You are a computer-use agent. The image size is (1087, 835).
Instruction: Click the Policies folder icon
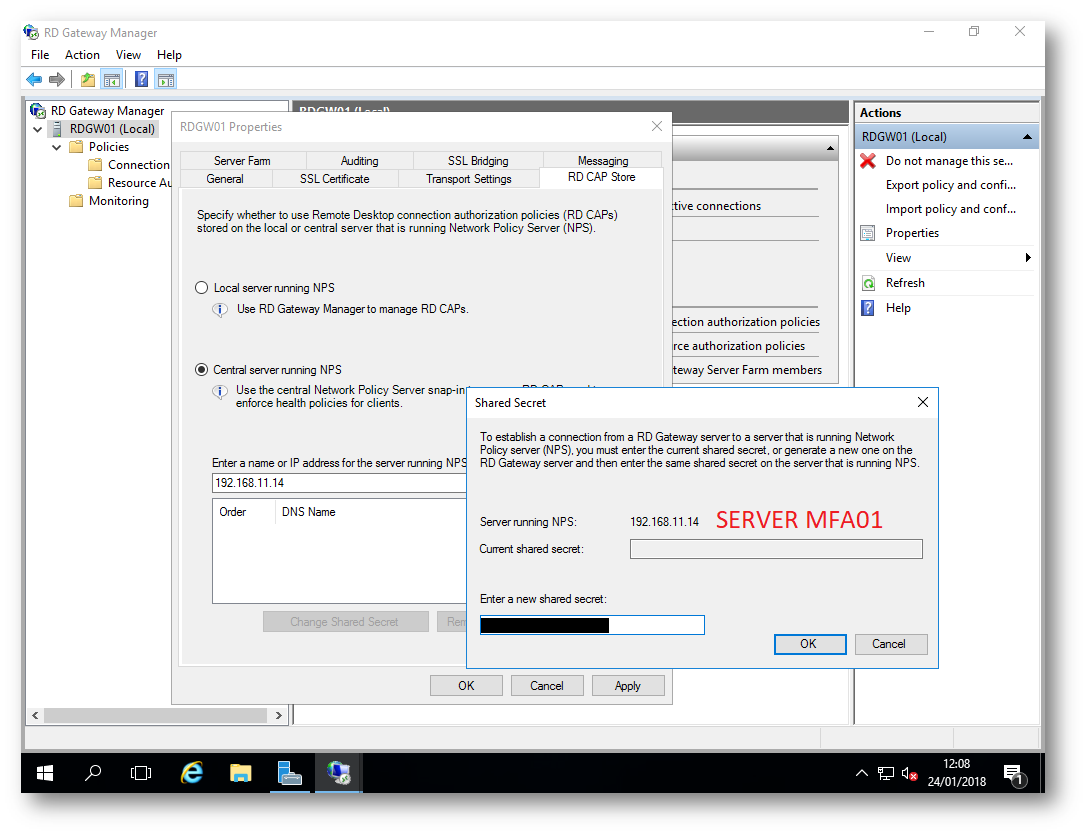click(76, 146)
